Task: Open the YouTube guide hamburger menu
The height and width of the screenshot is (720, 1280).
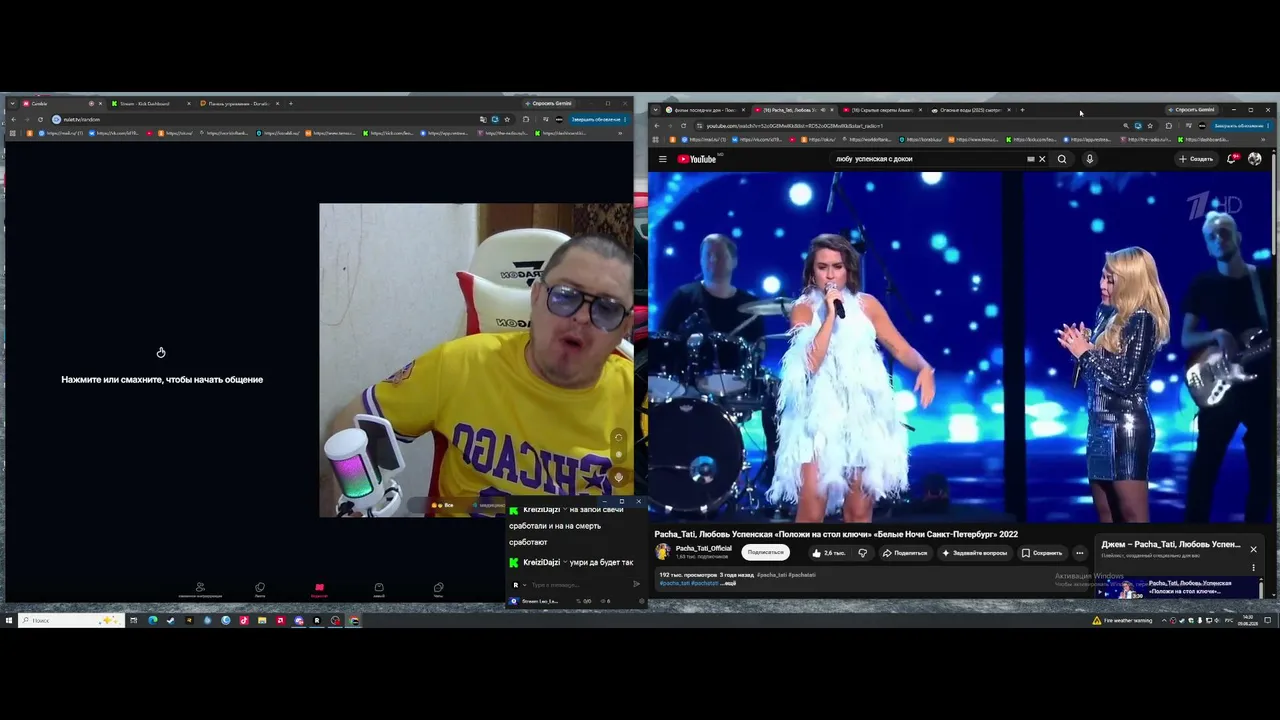Action: point(662,159)
